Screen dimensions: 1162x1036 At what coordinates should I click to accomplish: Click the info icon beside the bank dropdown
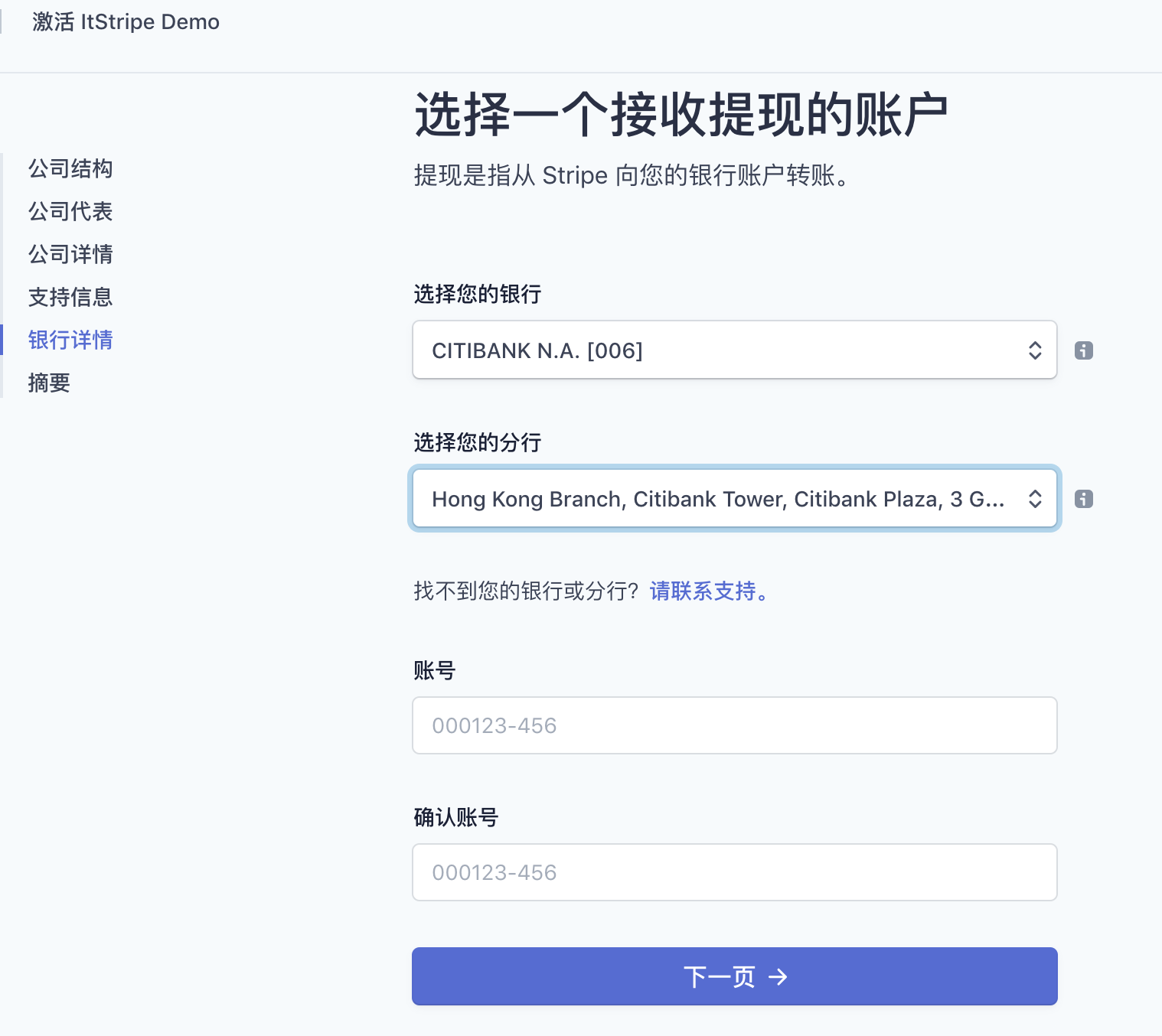point(1083,350)
